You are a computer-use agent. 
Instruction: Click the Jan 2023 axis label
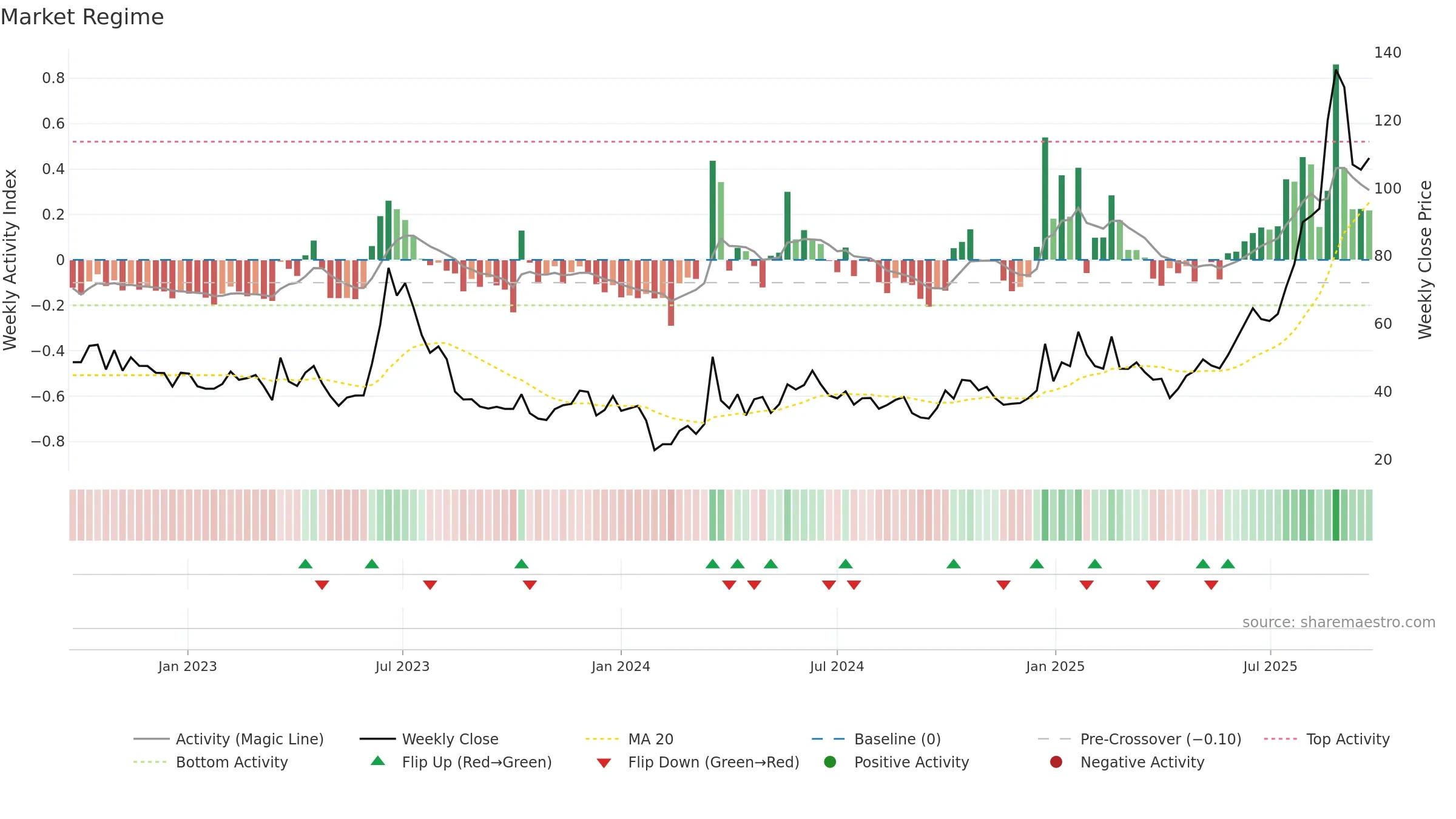point(187,666)
